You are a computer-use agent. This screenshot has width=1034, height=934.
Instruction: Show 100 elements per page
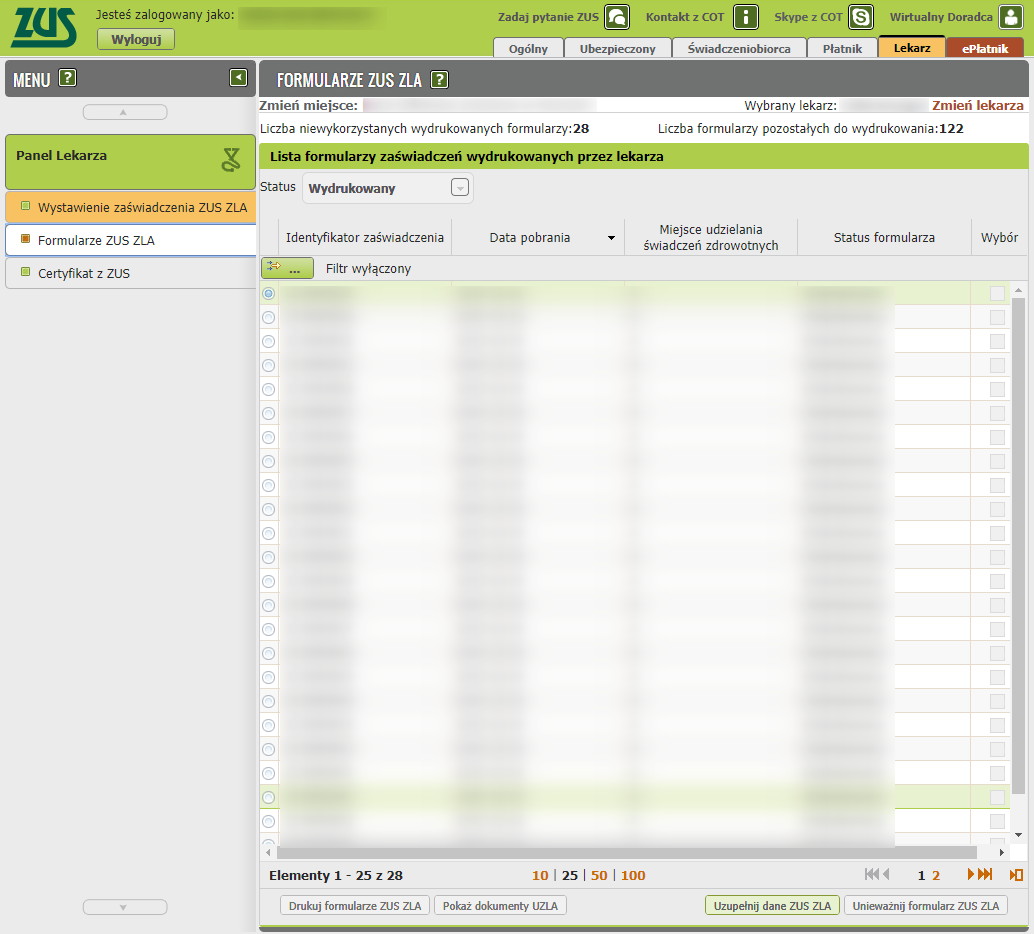[633, 875]
